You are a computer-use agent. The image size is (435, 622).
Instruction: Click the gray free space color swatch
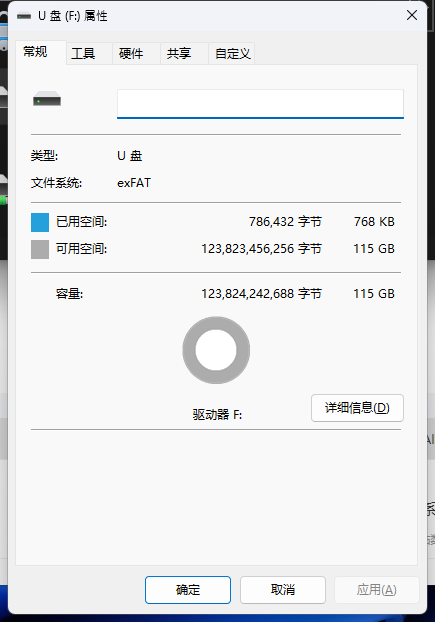(40, 250)
